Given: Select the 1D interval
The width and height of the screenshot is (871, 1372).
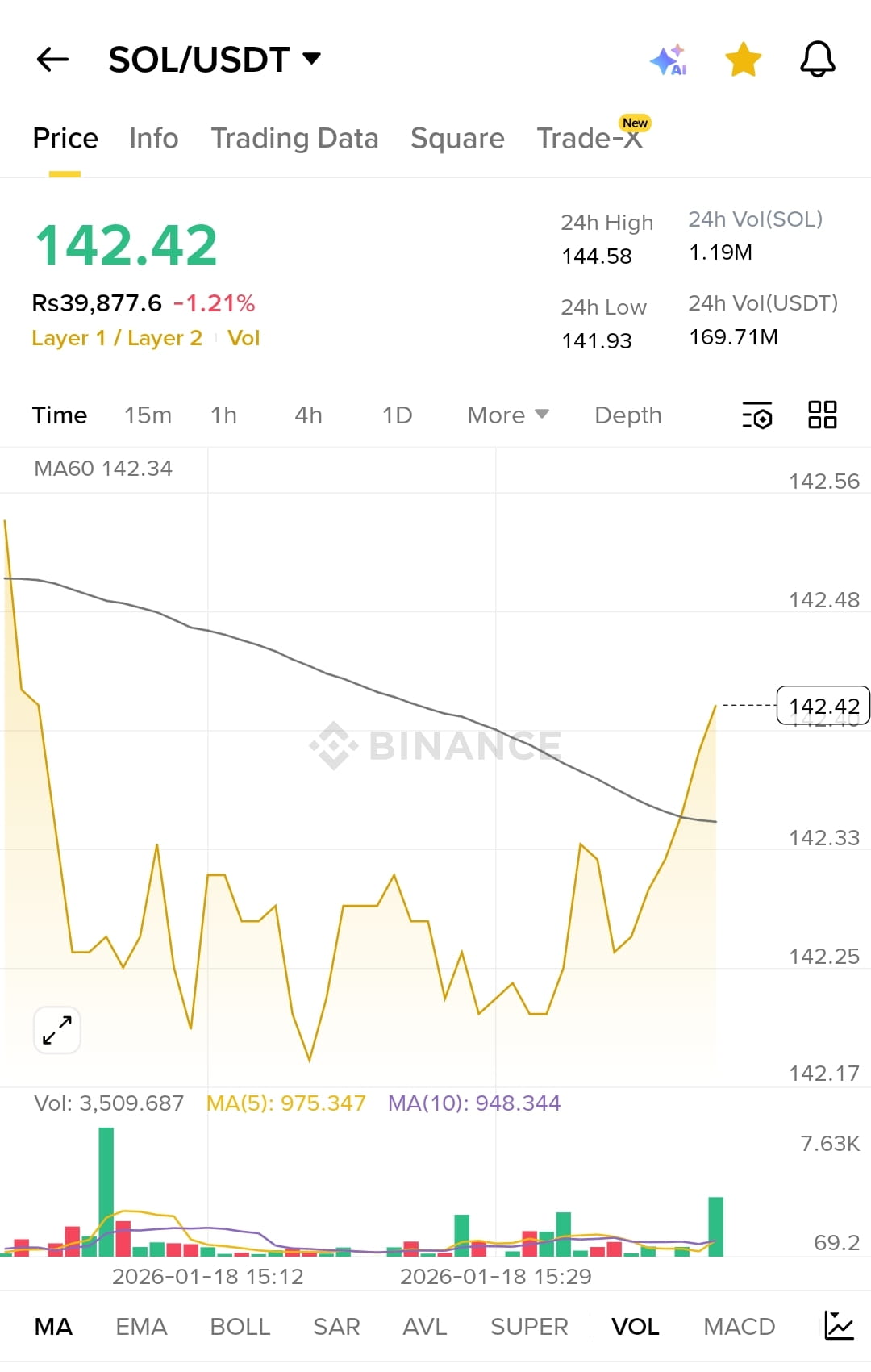Looking at the screenshot, I should (397, 415).
